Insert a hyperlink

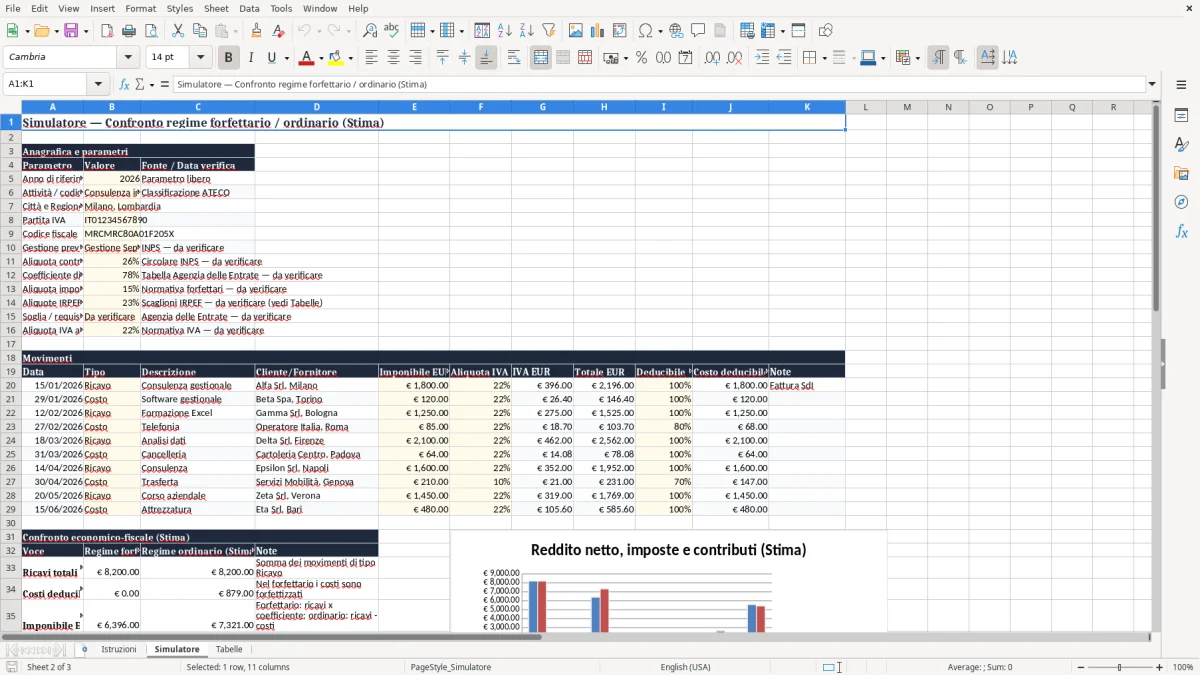[676, 31]
